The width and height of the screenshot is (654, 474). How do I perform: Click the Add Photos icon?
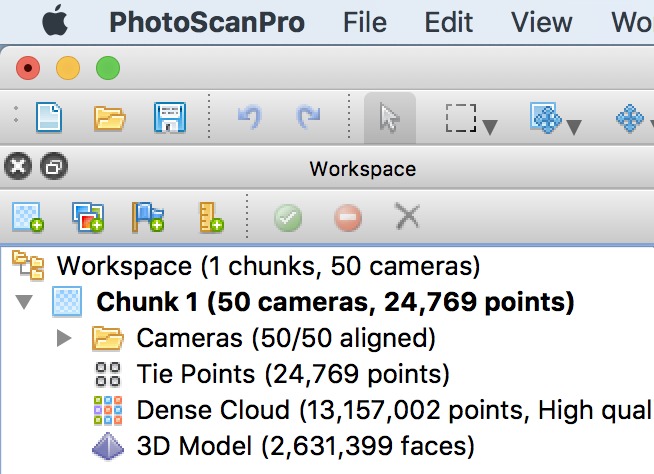click(x=88, y=217)
